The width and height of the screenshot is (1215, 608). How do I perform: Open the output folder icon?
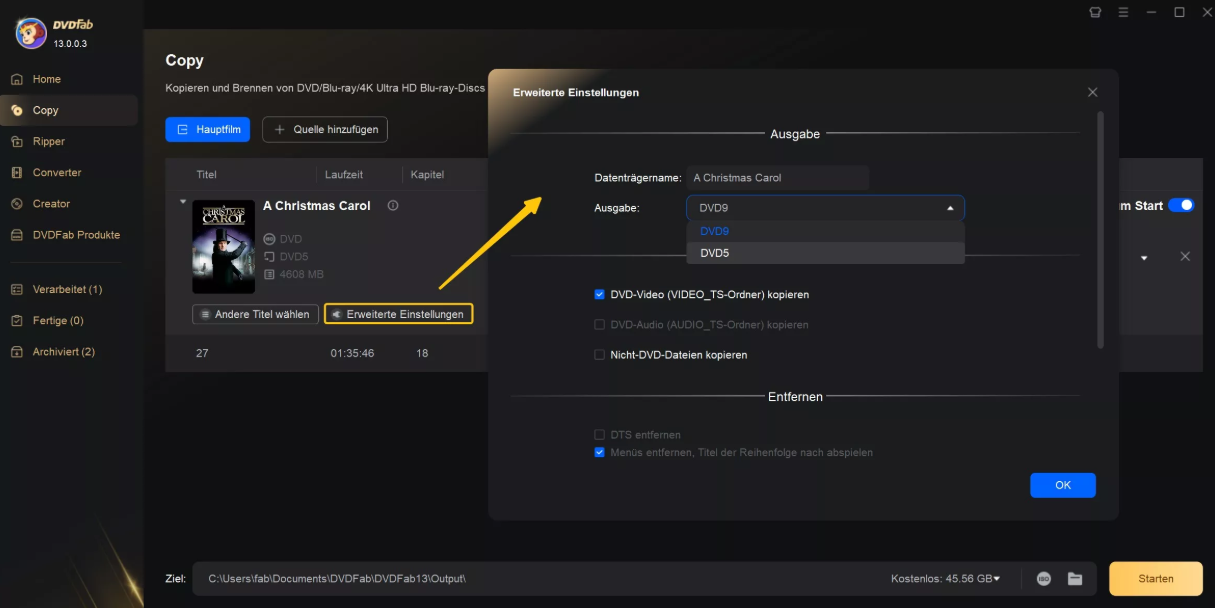pos(1075,578)
